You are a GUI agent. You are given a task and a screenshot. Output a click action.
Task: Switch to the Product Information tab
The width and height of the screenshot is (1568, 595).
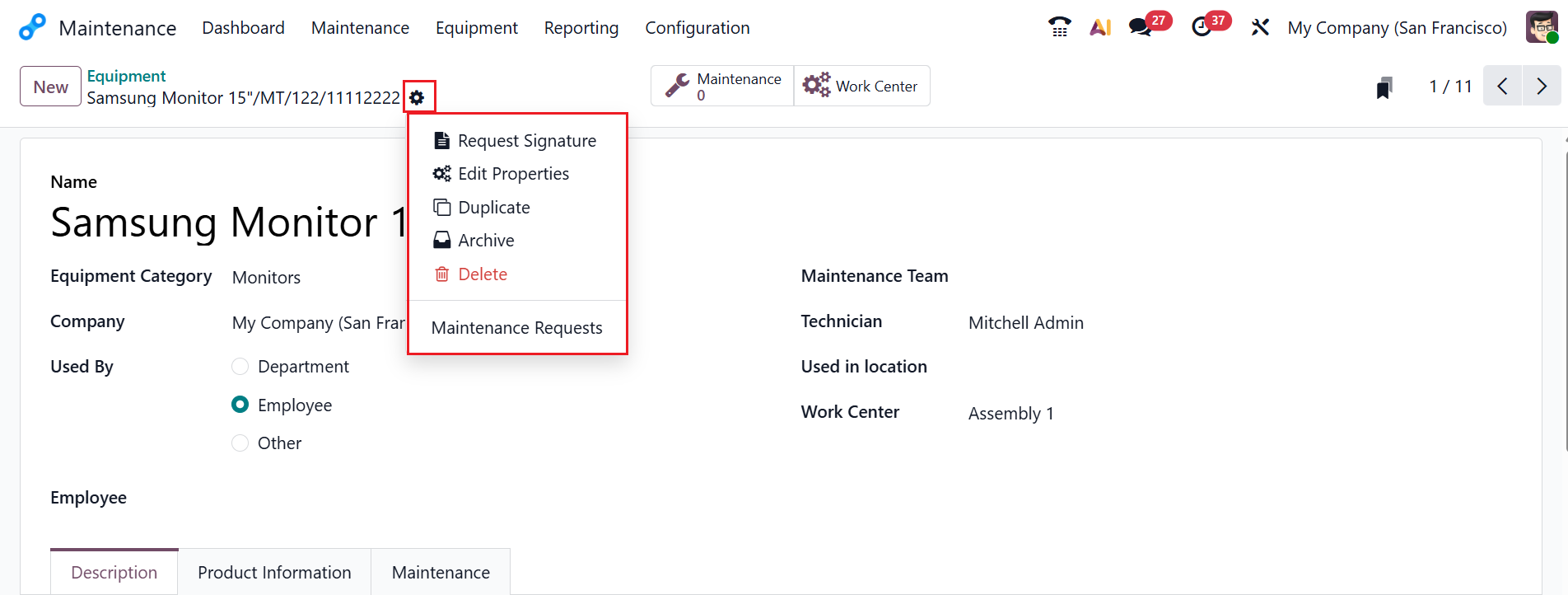(x=274, y=572)
